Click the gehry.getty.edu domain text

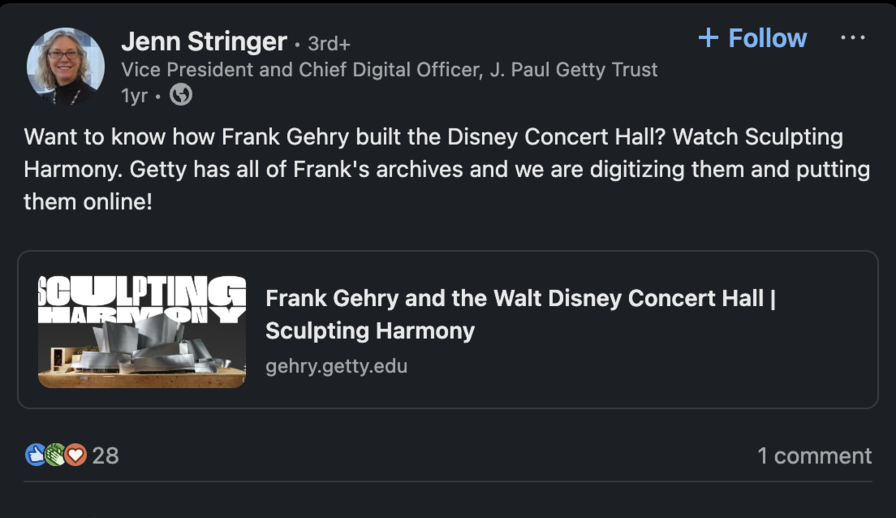(x=336, y=366)
